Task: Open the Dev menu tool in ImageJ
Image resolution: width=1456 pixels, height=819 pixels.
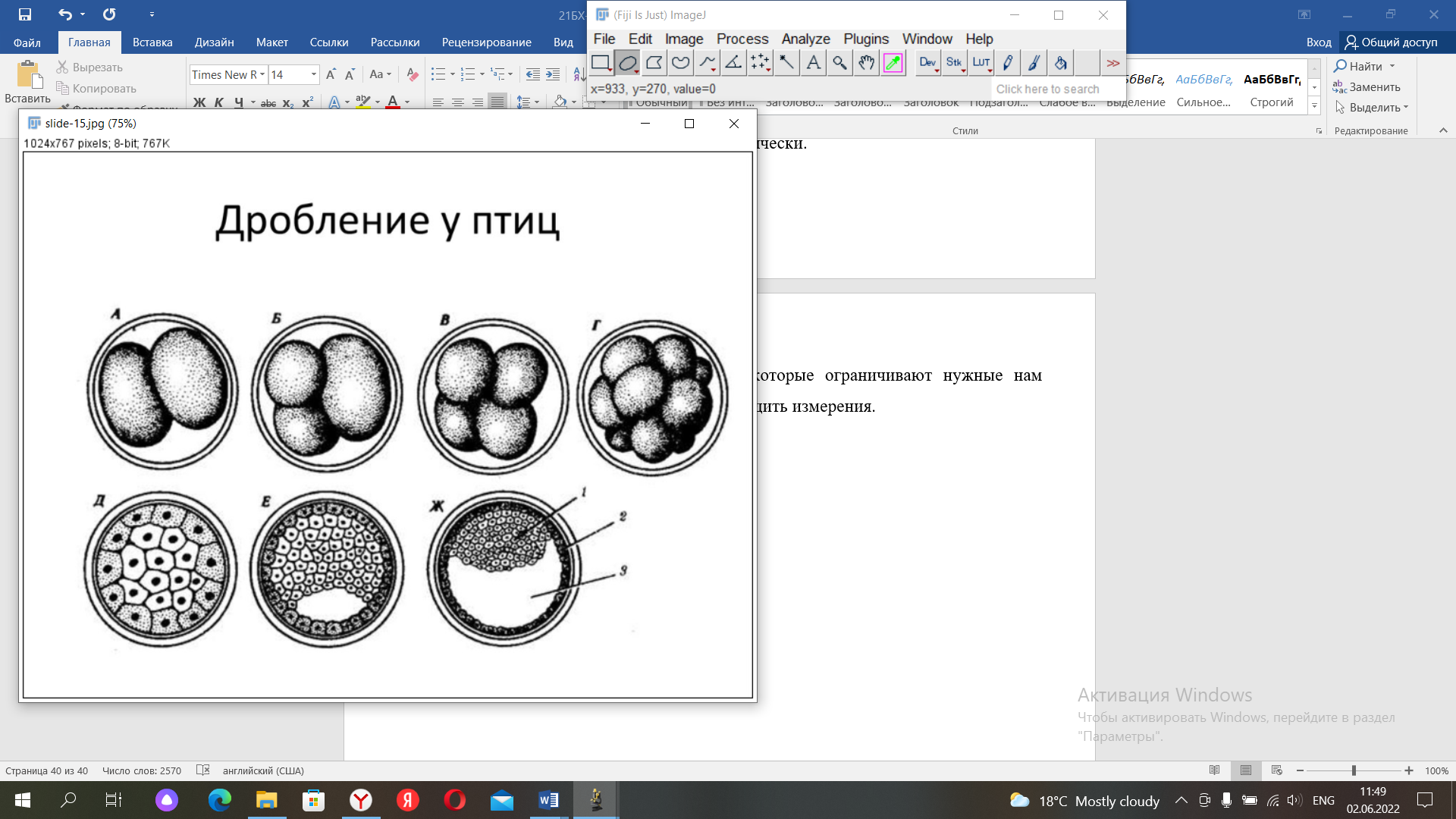Action: [x=927, y=63]
